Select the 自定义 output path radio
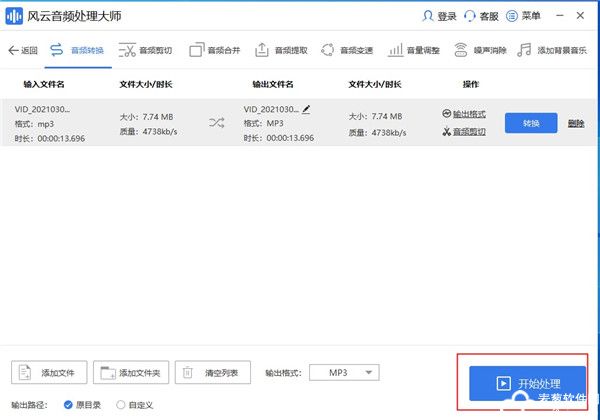 click(x=121, y=405)
